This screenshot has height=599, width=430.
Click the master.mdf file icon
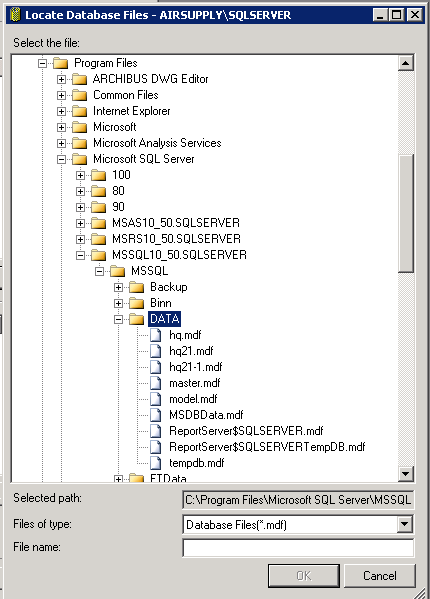(155, 383)
